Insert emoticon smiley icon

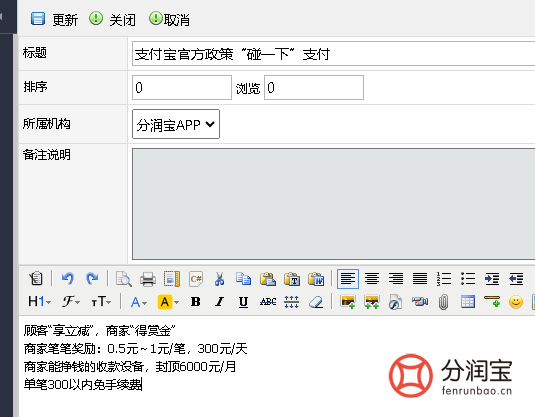pos(516,302)
